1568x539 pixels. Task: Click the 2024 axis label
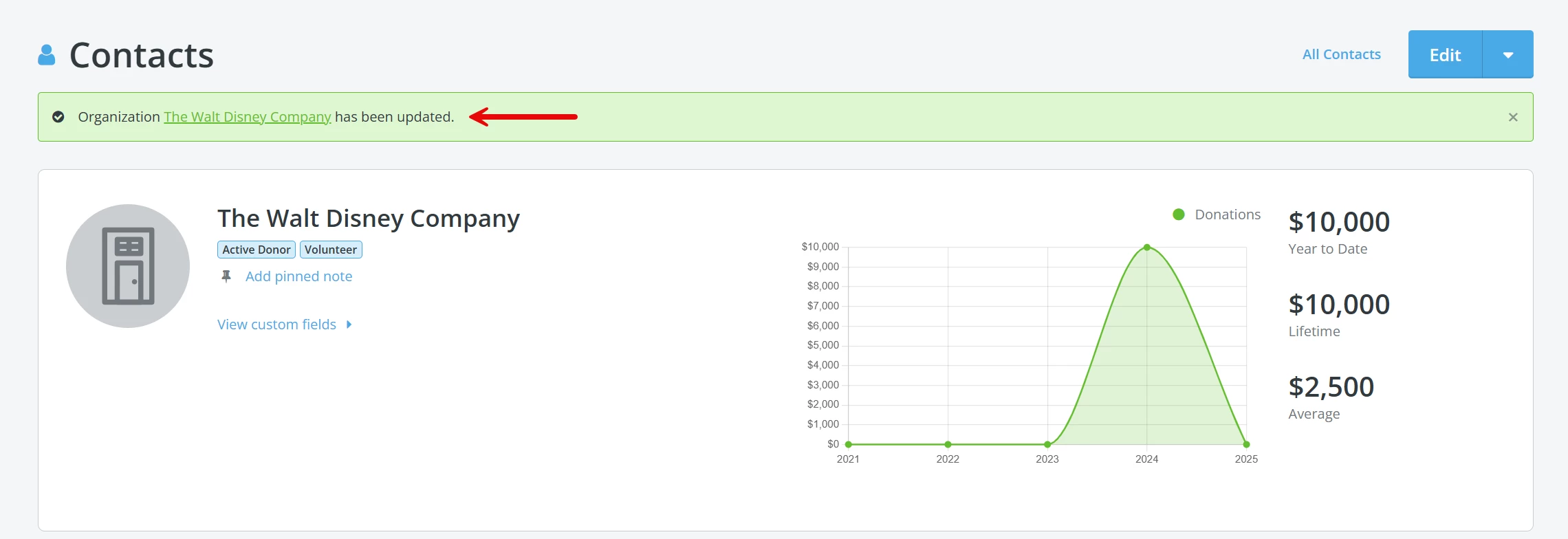point(1147,459)
